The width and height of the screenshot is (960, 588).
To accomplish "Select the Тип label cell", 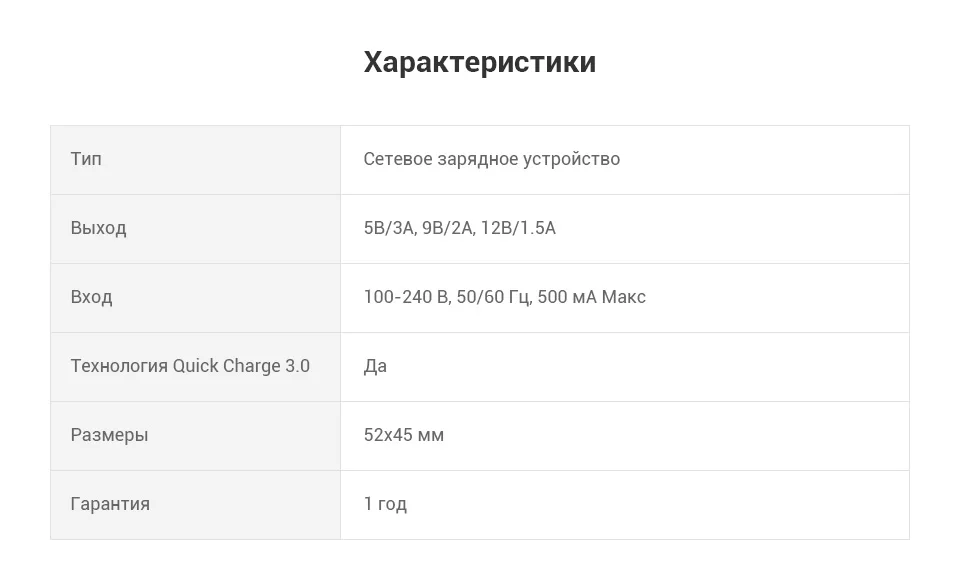I will 195,160.
